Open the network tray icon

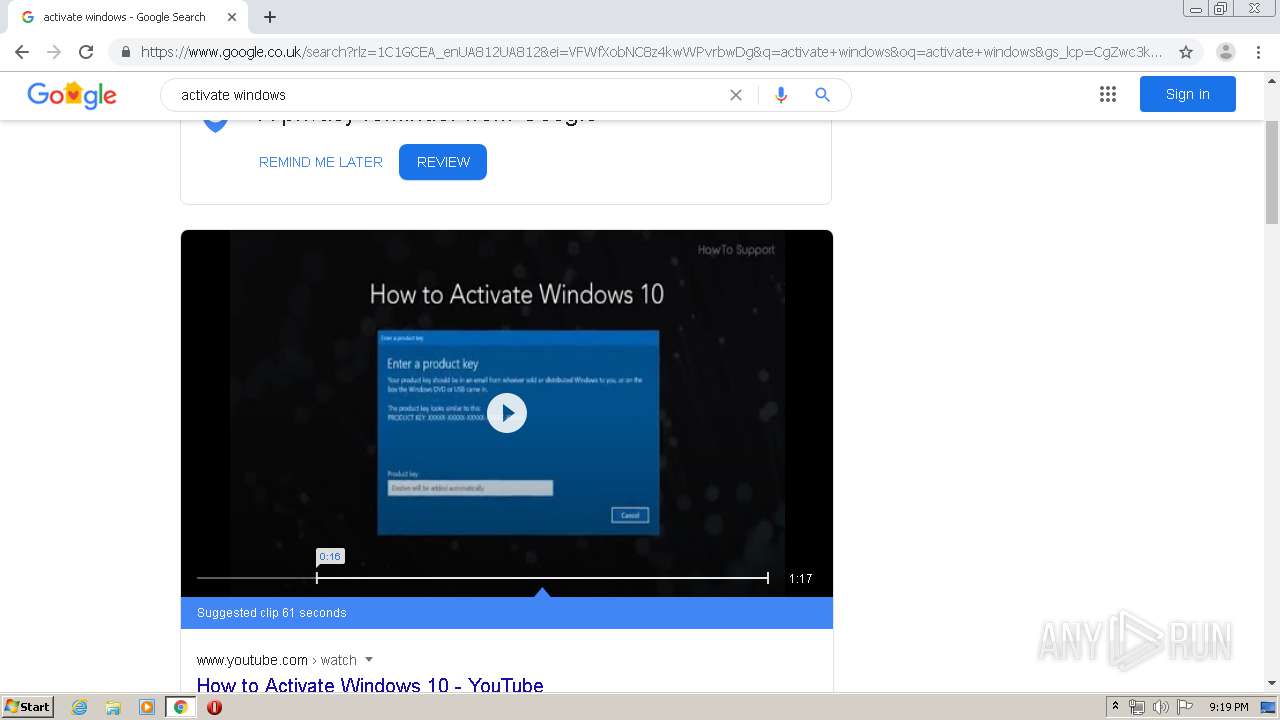(1137, 707)
